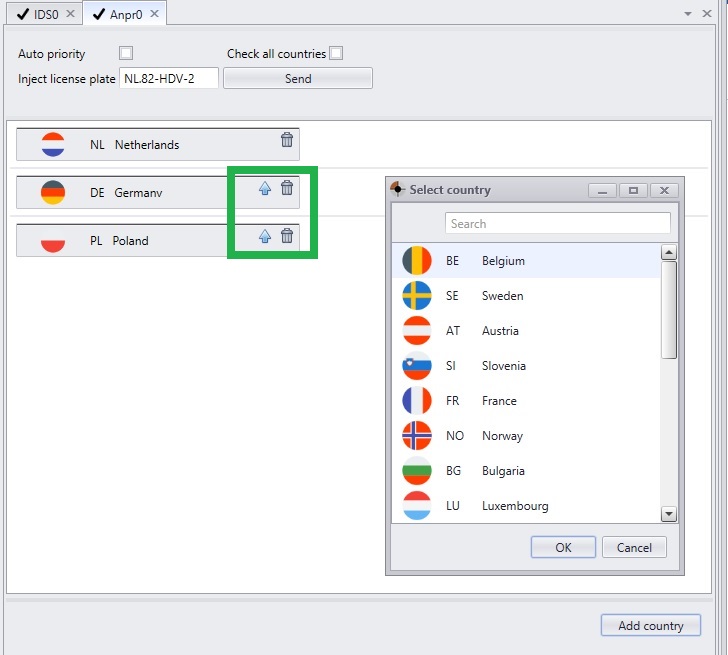Select the Bulgaria flag in country list
The width and height of the screenshot is (728, 655).
point(416,470)
